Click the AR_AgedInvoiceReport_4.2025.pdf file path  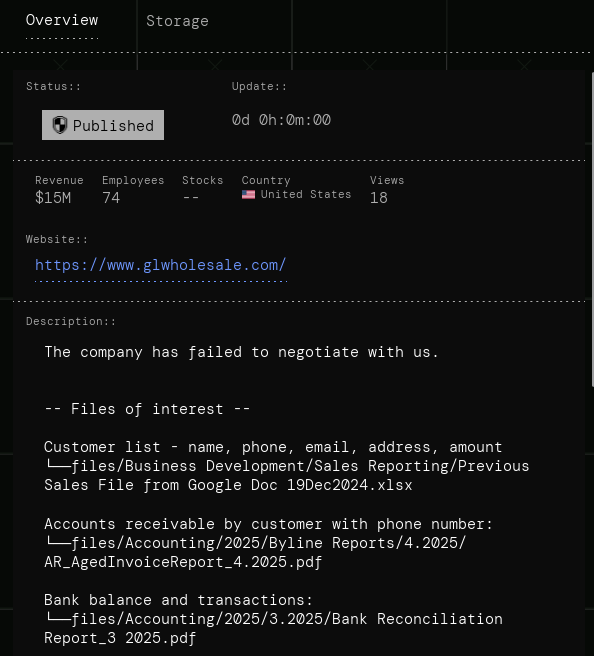[183, 562]
